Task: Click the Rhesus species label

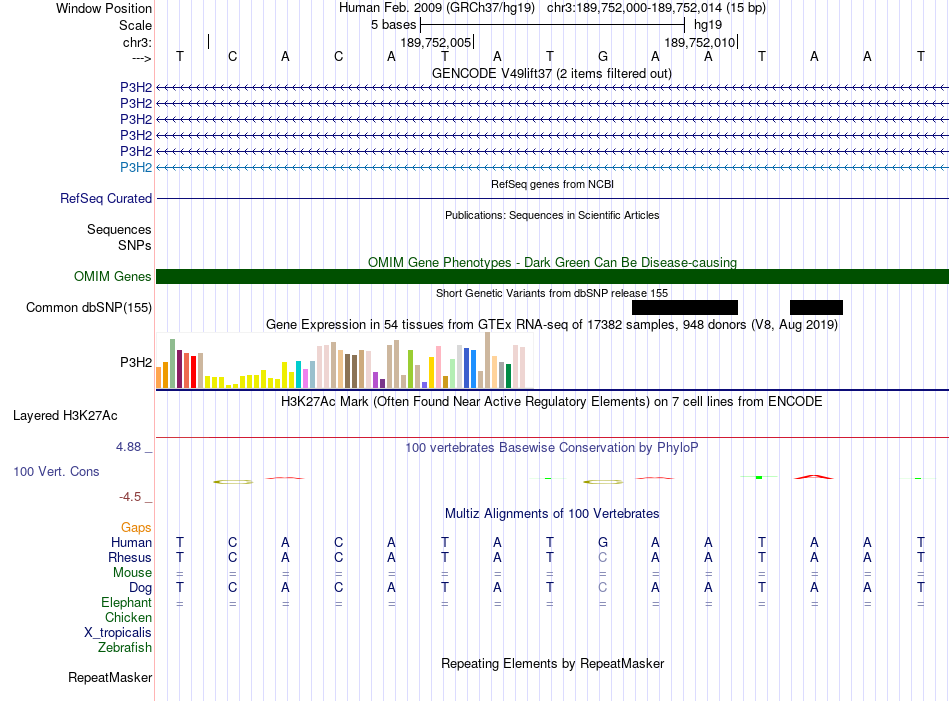Action: pos(130,557)
